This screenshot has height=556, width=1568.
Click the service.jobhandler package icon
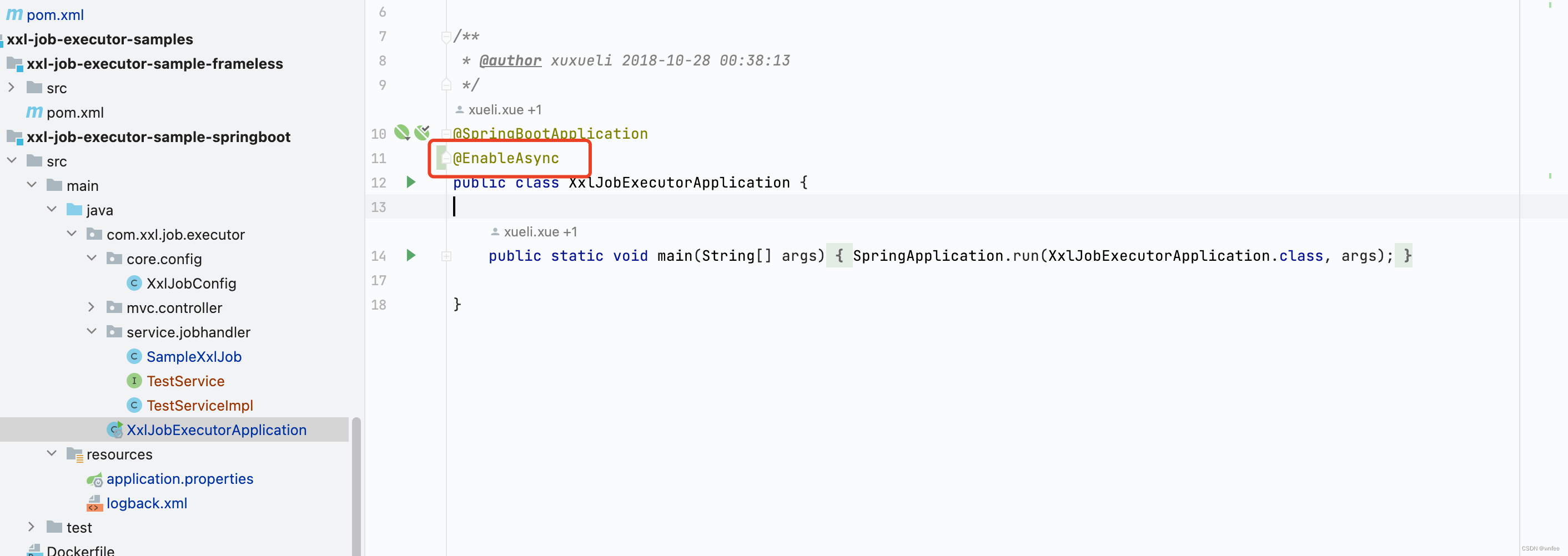tap(114, 331)
